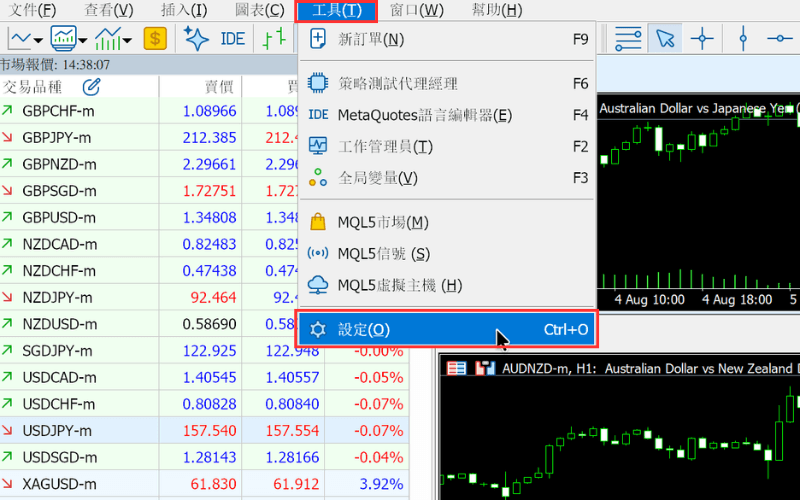Open 工作管理員(T) menu entry
The image size is (800, 500).
point(446,146)
